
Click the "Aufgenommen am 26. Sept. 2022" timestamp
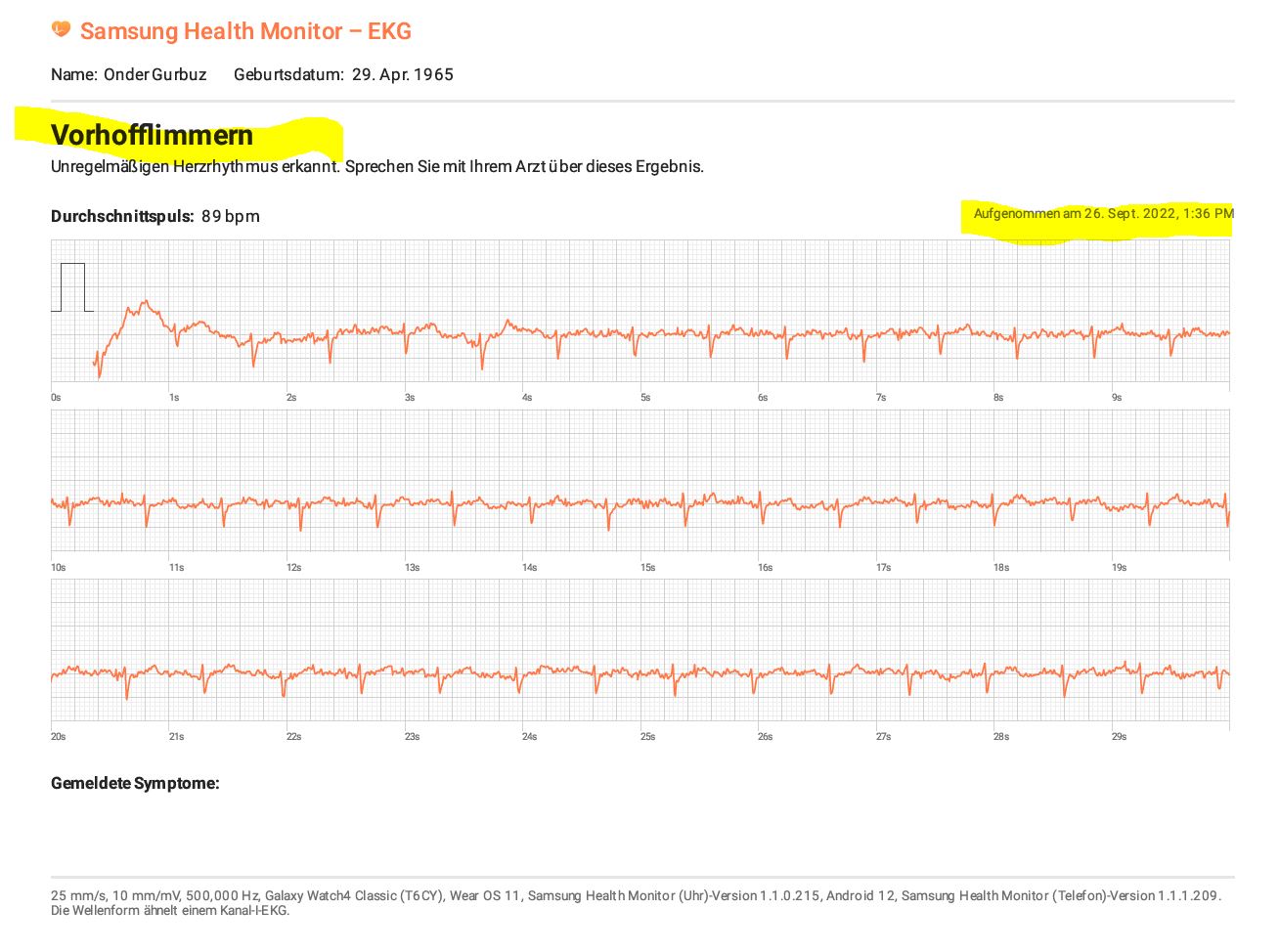click(1104, 213)
